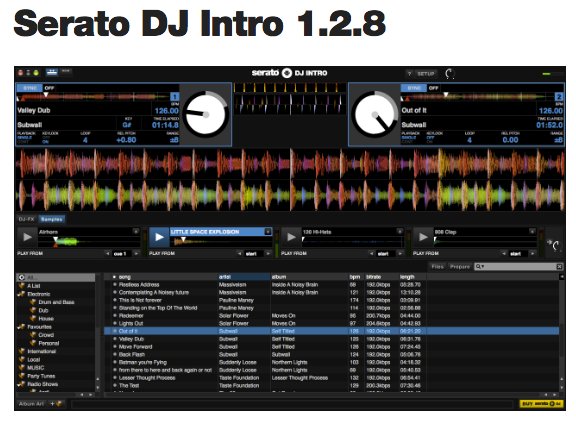
Task: Open the Drum and Bass crate
Action: [56, 302]
